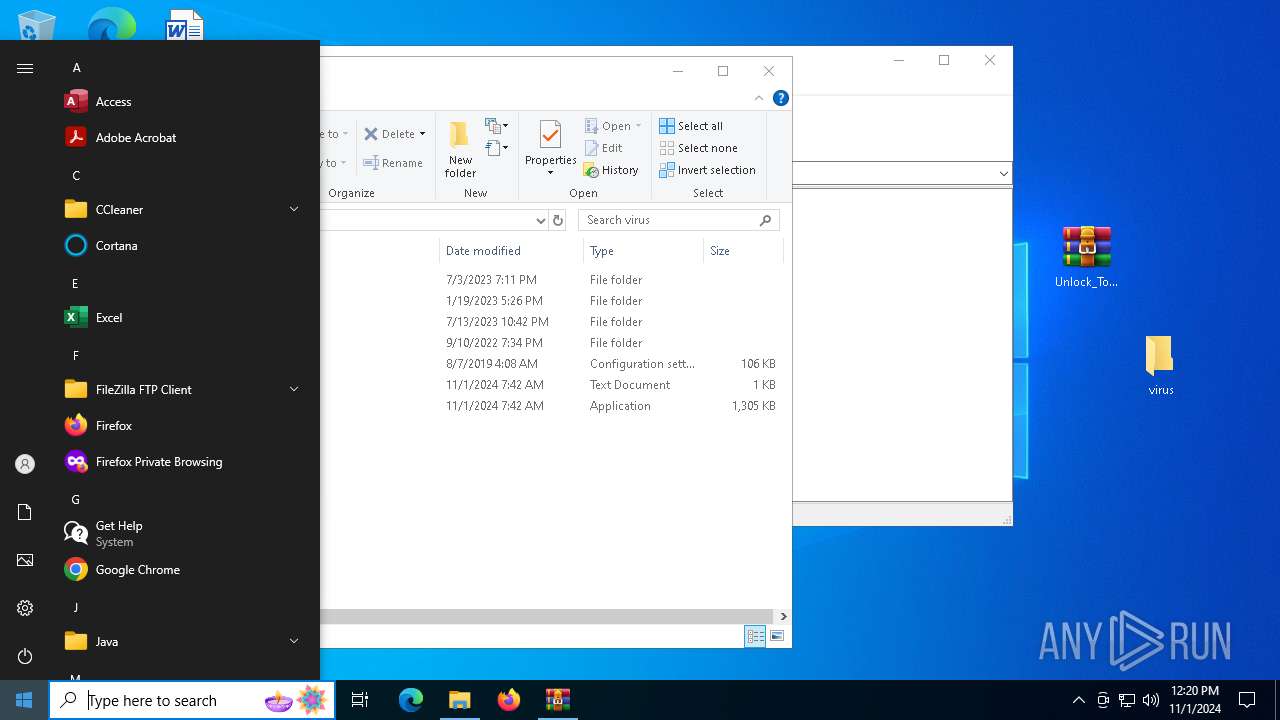This screenshot has width=1280, height=720.
Task: Sort by Size column header
Action: [x=743, y=251]
